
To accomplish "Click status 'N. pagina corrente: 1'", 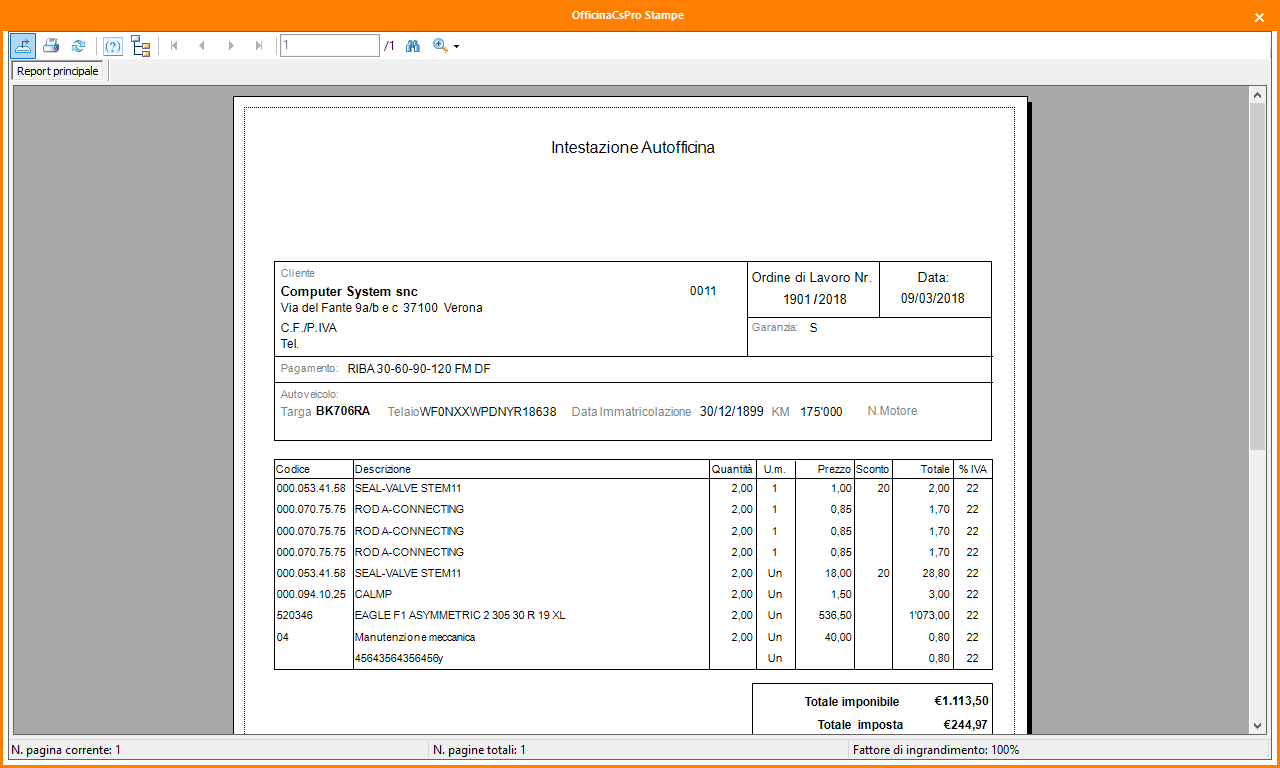I will click(67, 749).
